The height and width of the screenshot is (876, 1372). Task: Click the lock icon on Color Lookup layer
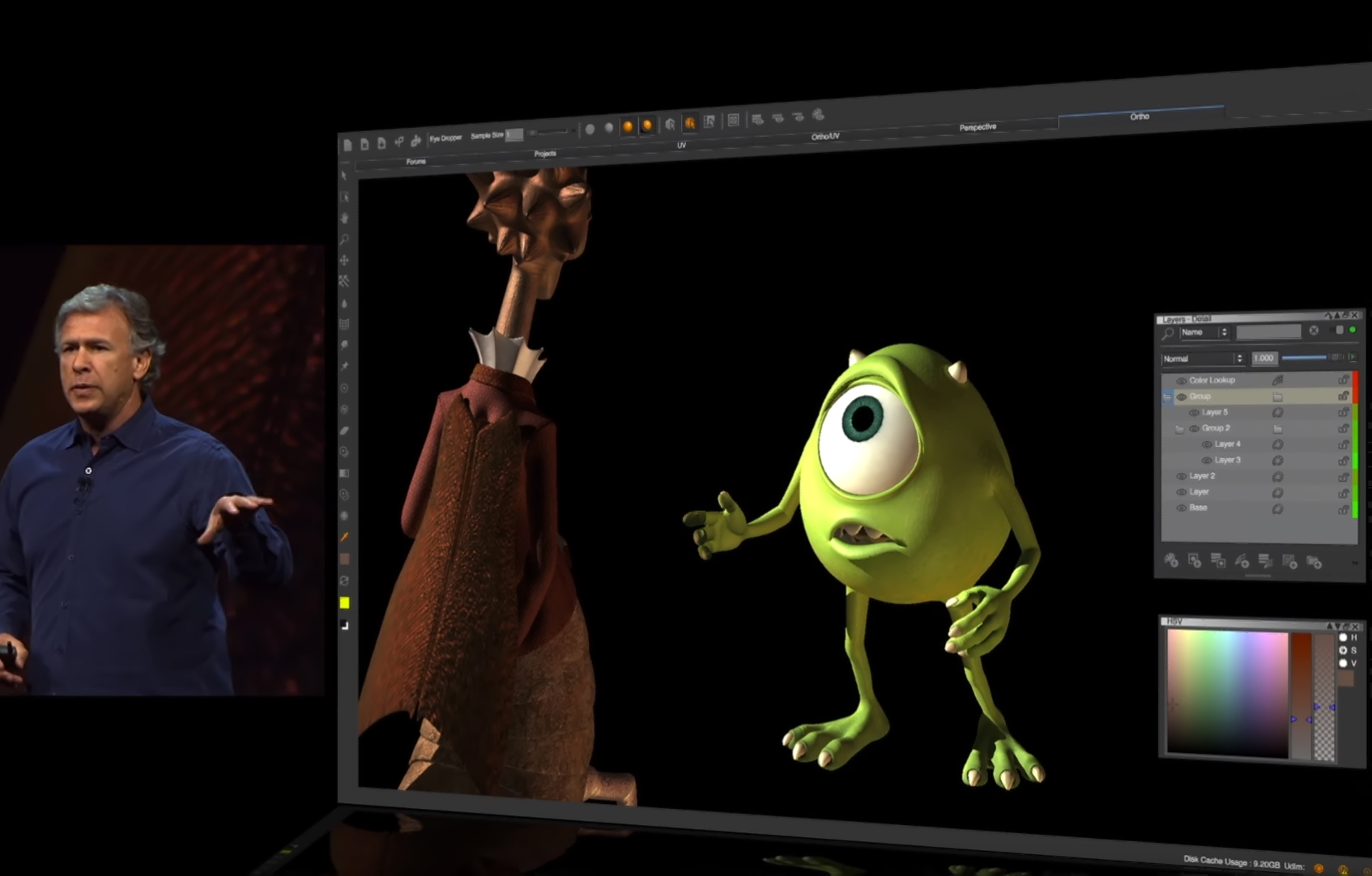click(1343, 380)
